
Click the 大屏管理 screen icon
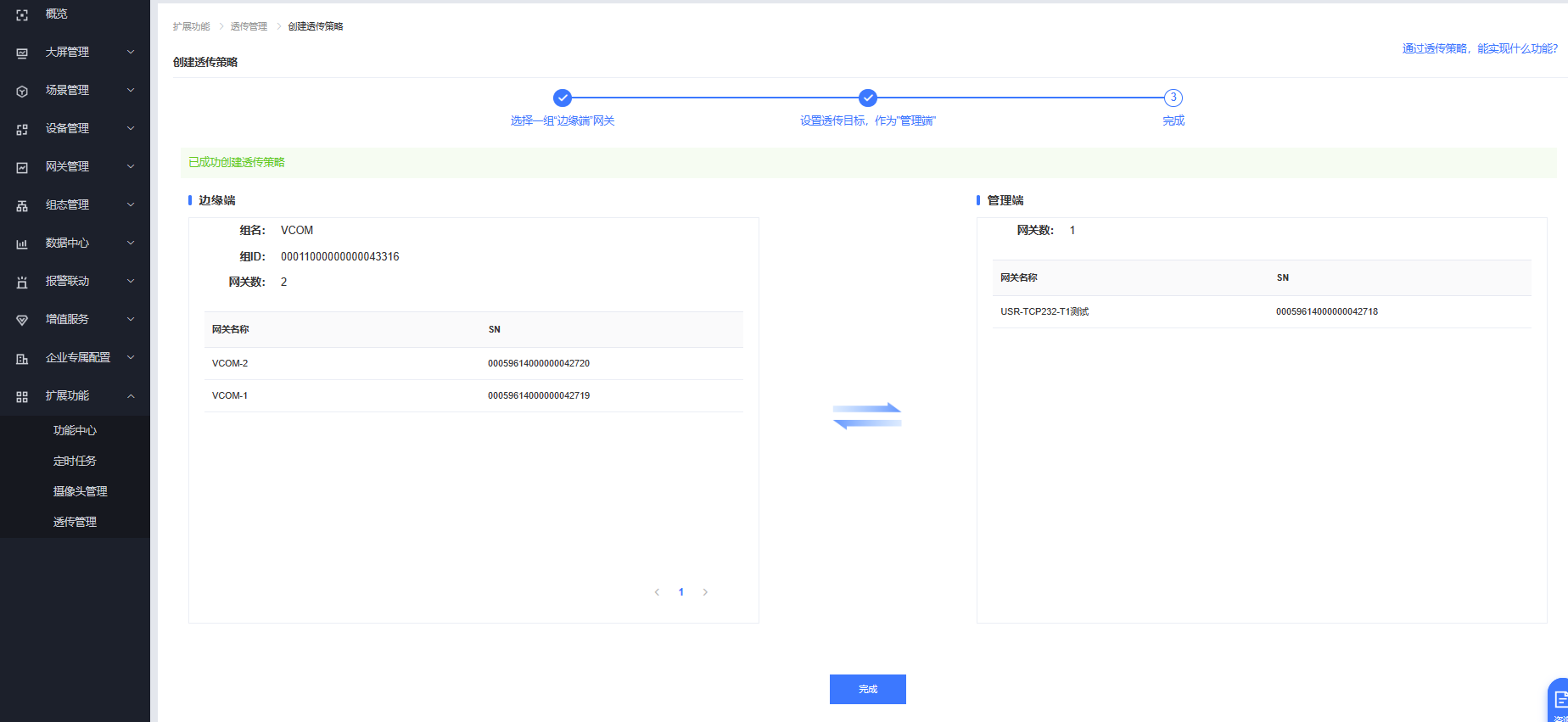point(22,53)
